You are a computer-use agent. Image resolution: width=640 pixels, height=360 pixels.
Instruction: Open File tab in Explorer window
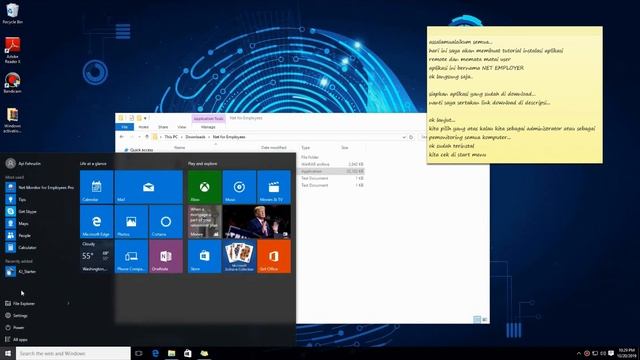124,127
